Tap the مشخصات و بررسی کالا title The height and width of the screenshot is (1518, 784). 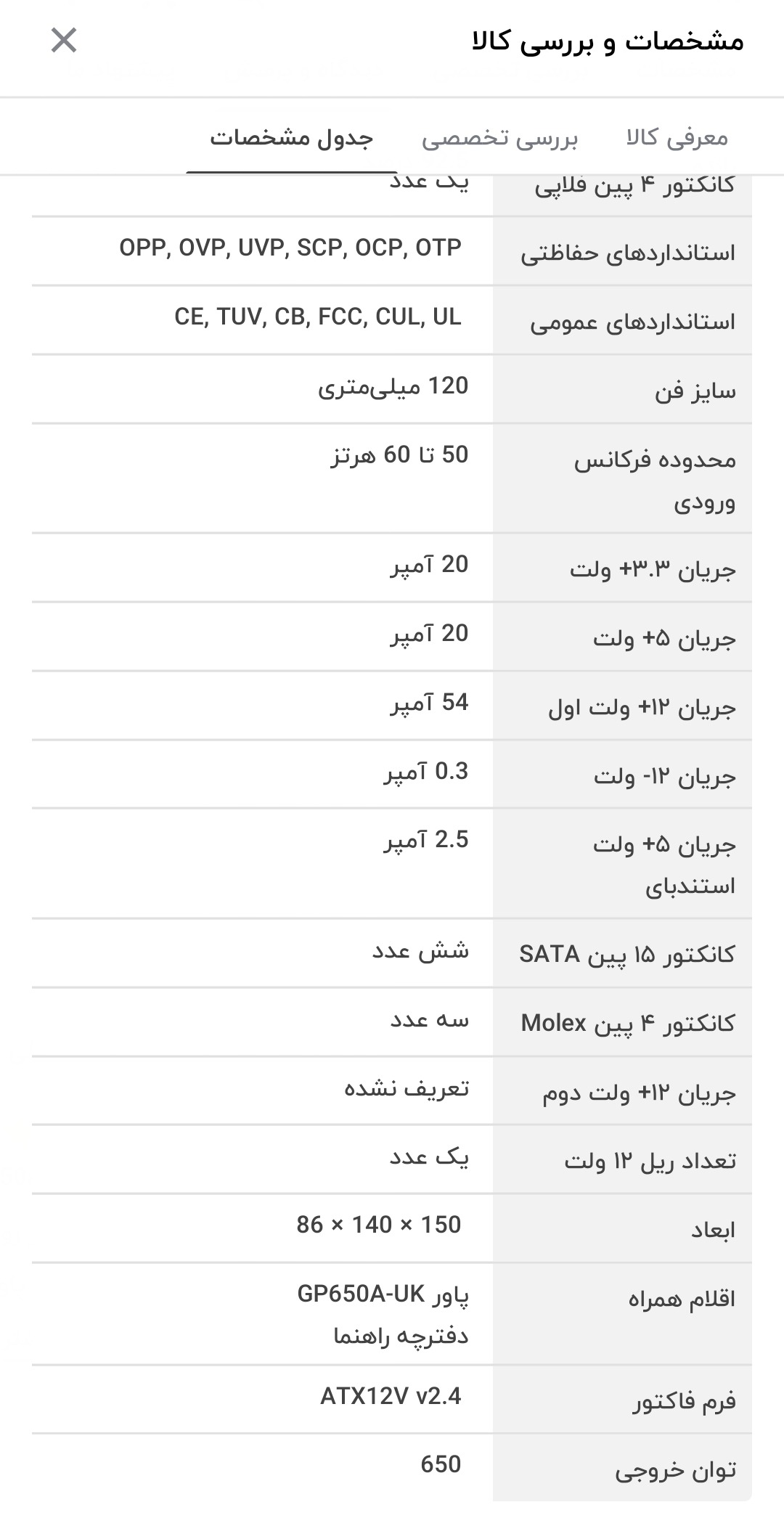point(608,41)
